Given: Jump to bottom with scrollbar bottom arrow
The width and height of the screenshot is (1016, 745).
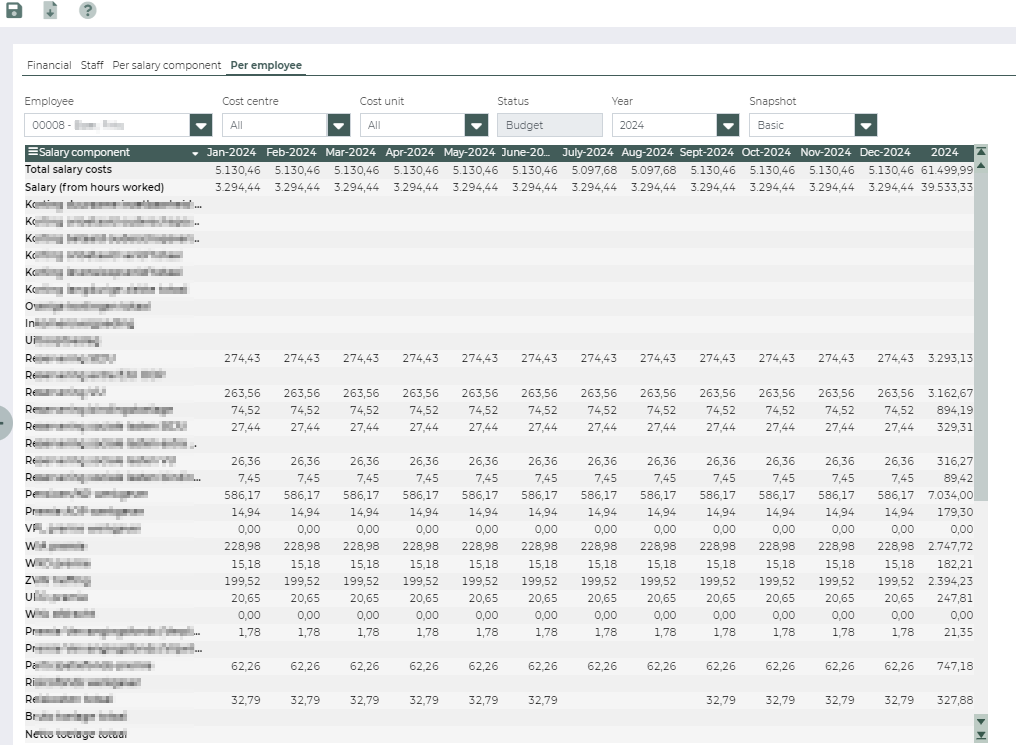Looking at the screenshot, I should click(981, 736).
